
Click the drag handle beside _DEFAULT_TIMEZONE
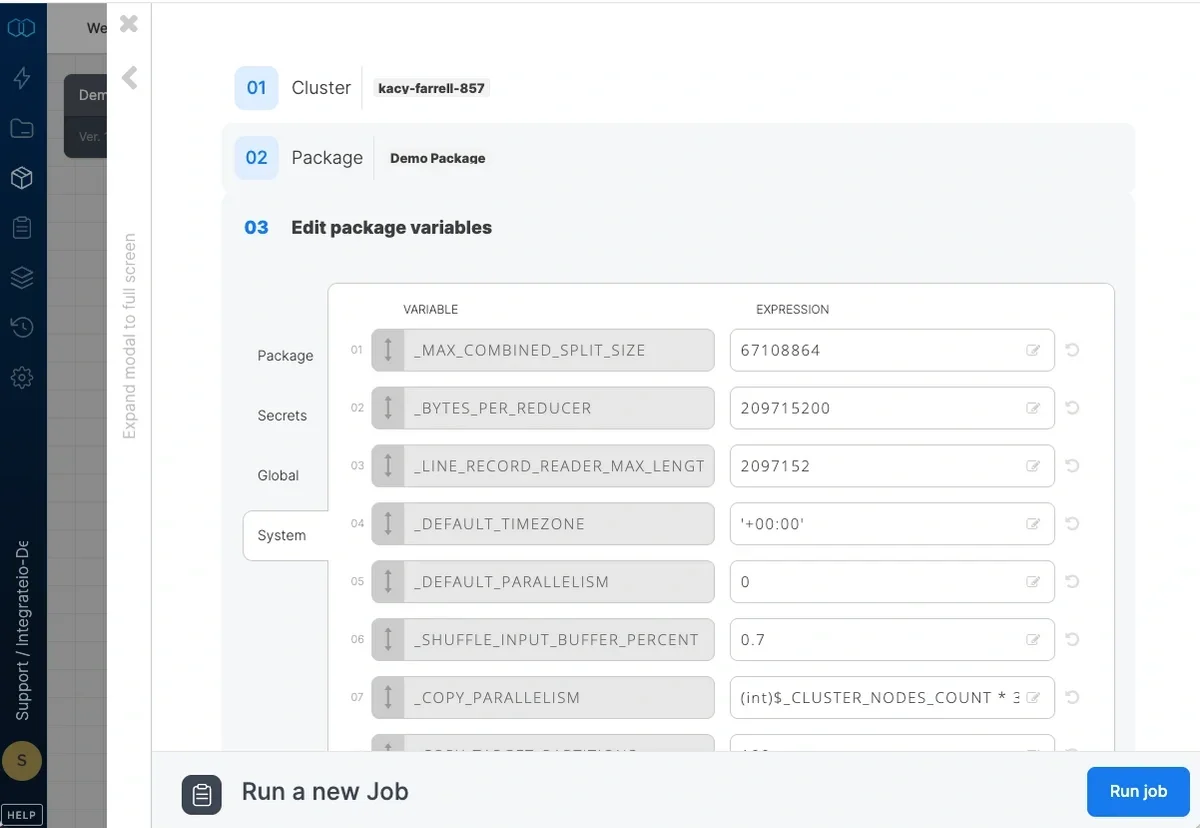point(388,523)
